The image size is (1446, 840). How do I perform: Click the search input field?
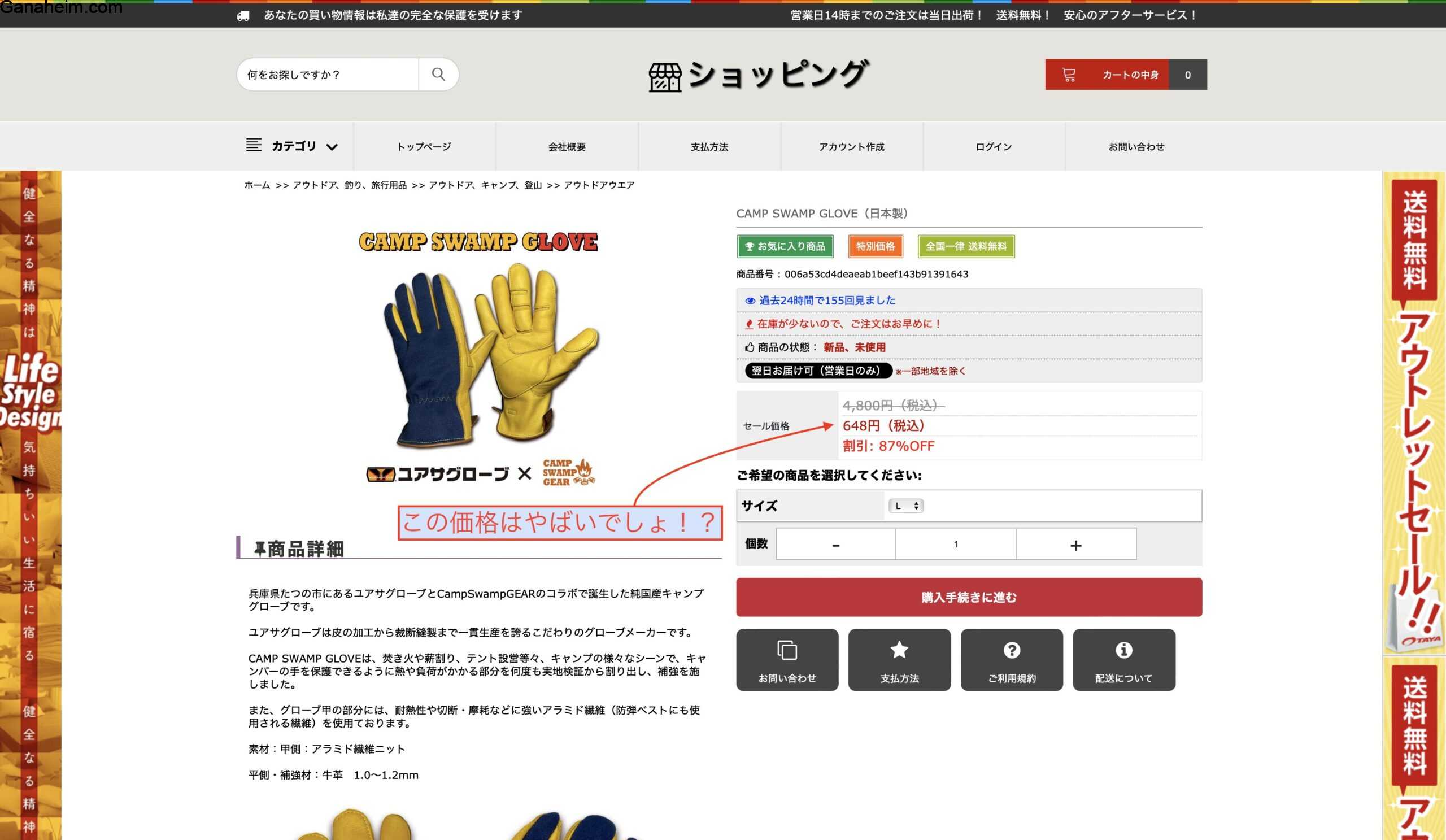click(x=328, y=75)
